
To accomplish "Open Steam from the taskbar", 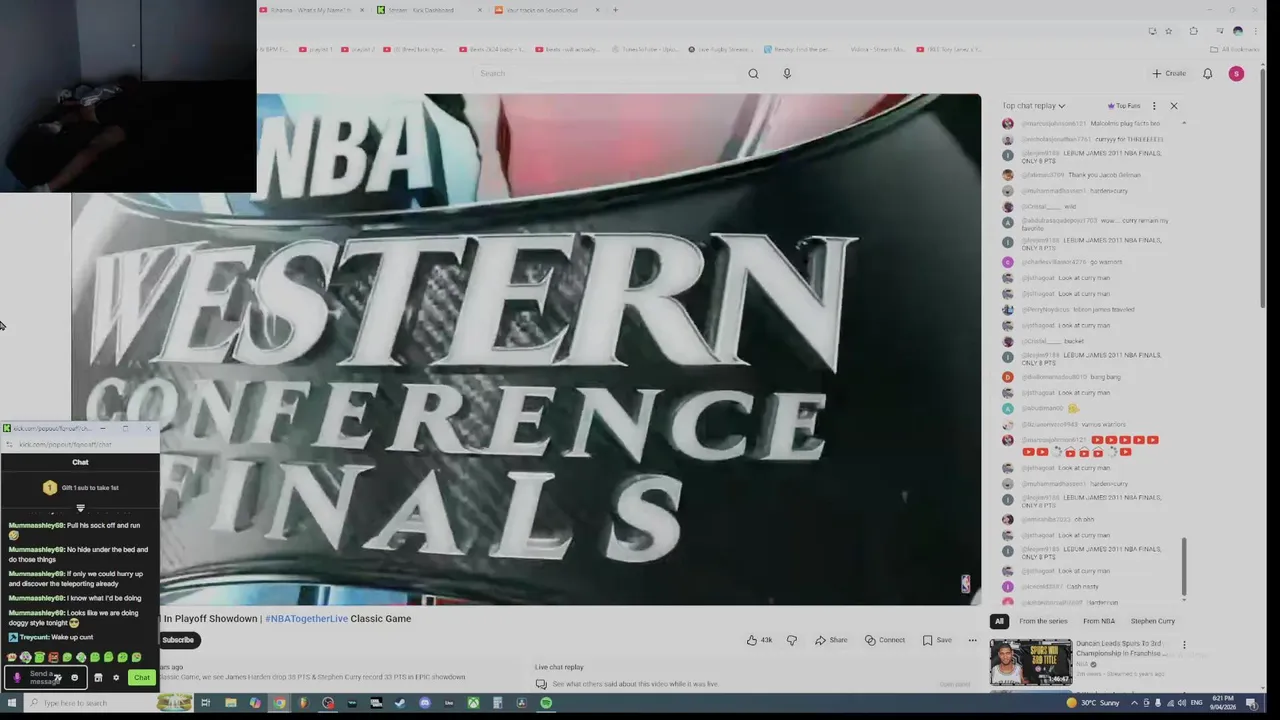I will (400, 703).
